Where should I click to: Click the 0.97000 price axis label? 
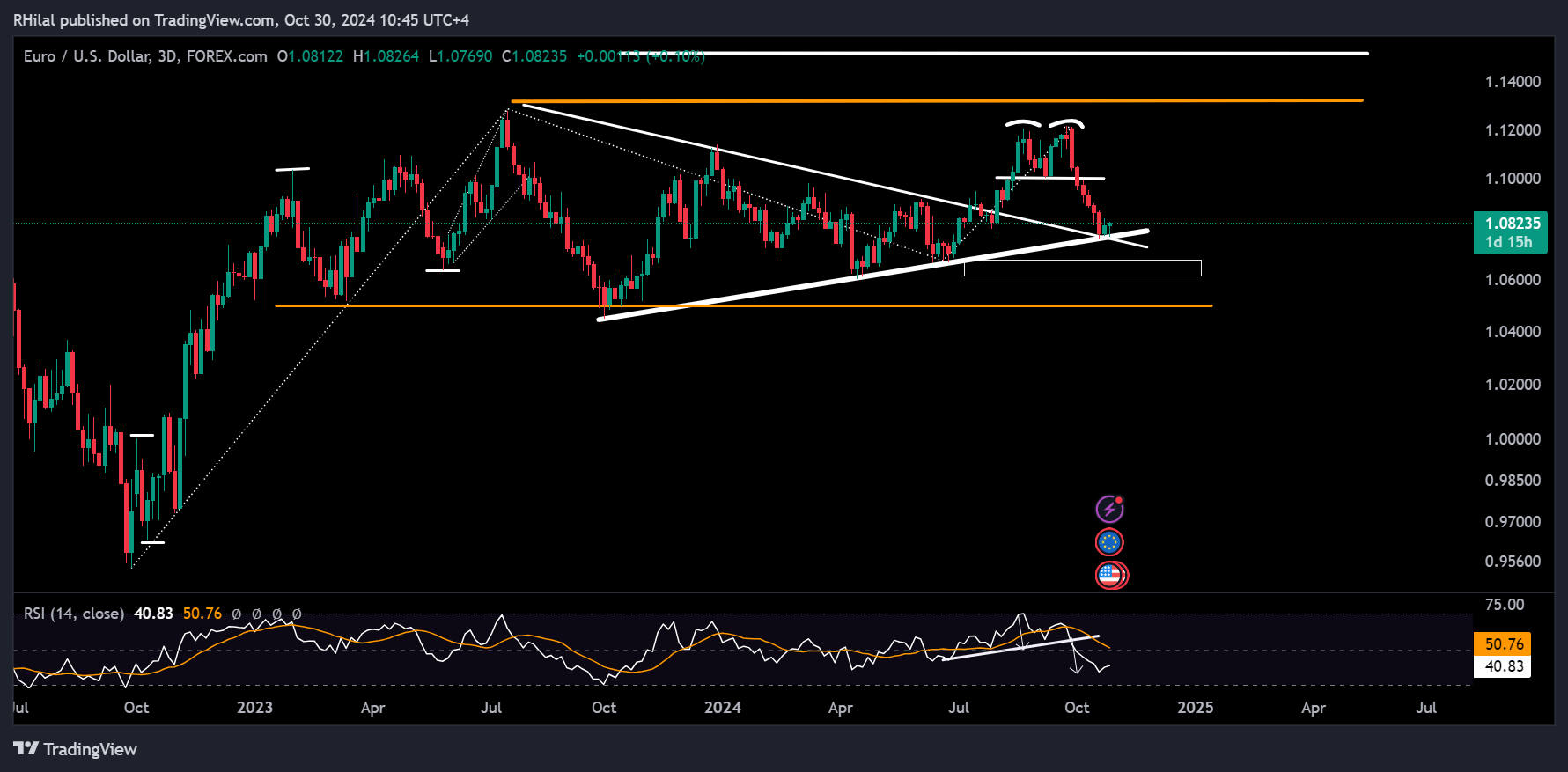coord(1513,522)
